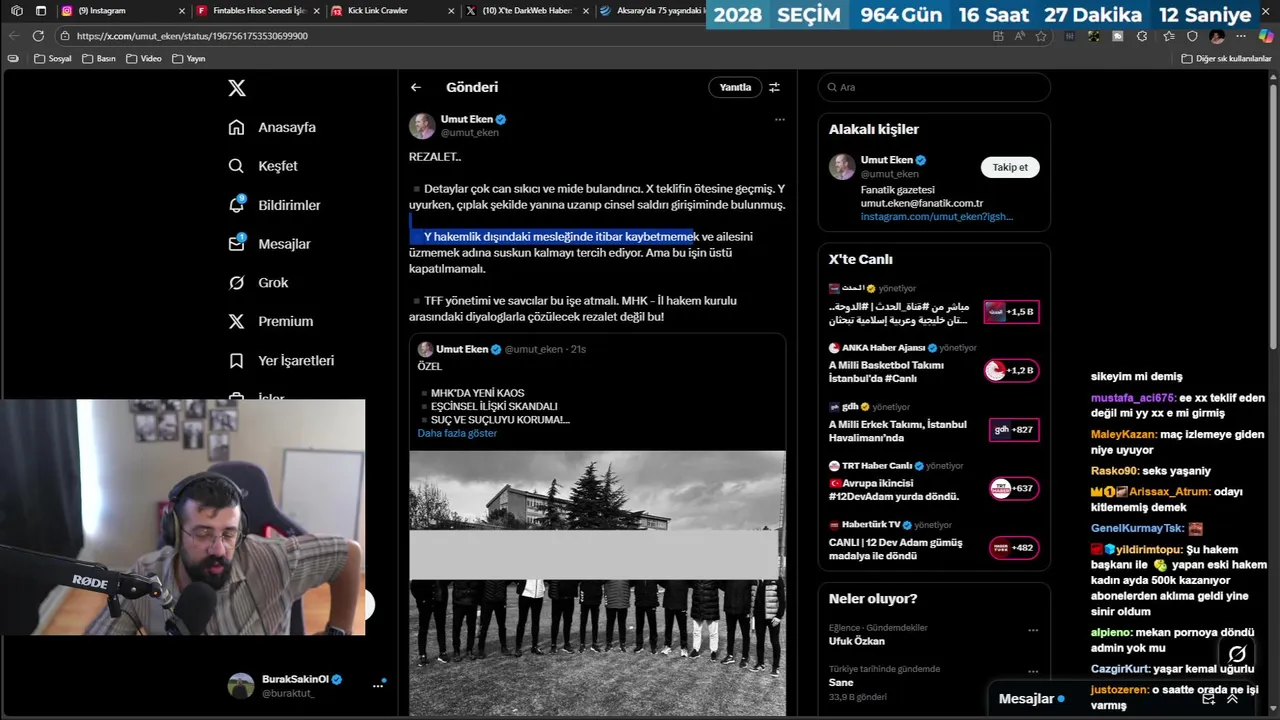Click Daha fazla göster in quoted post
The image size is (1280, 720).
[457, 433]
